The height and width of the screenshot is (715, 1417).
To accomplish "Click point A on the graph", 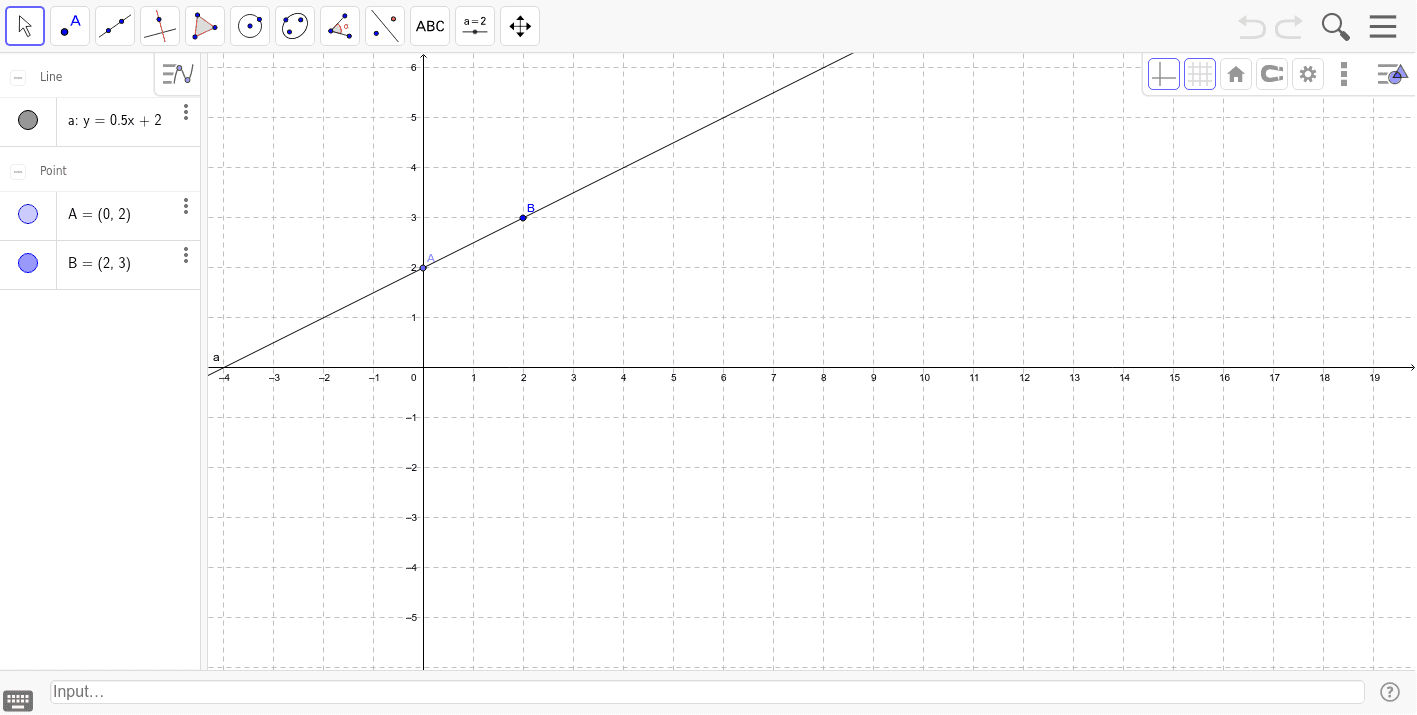I will tap(423, 267).
